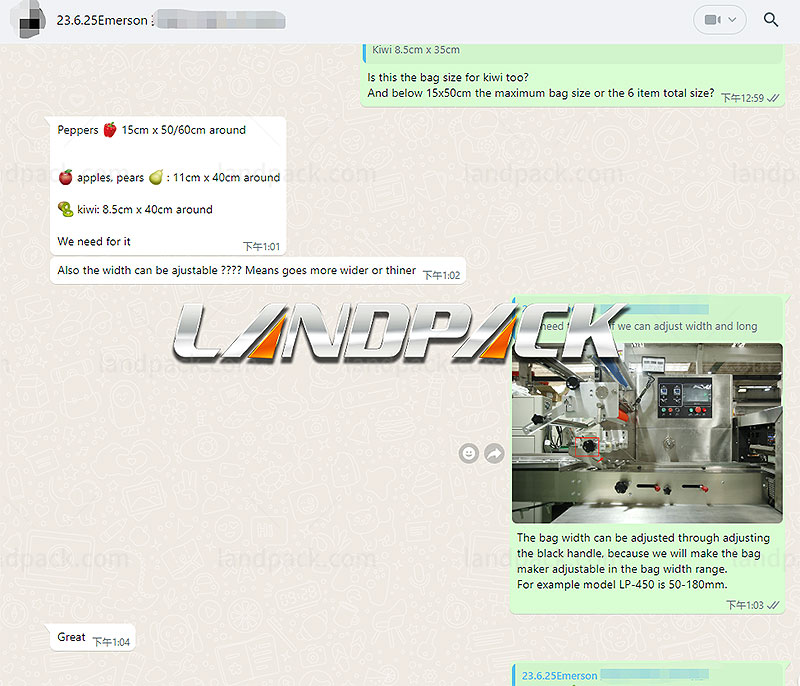
Task: Expand the video call options chevron
Action: click(735, 20)
